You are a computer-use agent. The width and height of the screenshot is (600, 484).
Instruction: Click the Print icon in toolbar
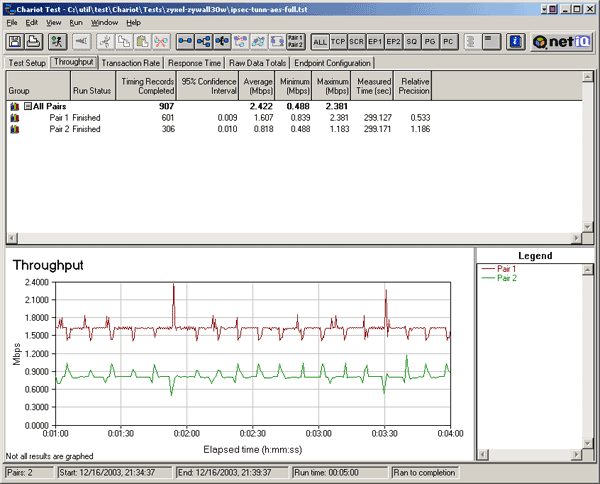click(x=34, y=41)
